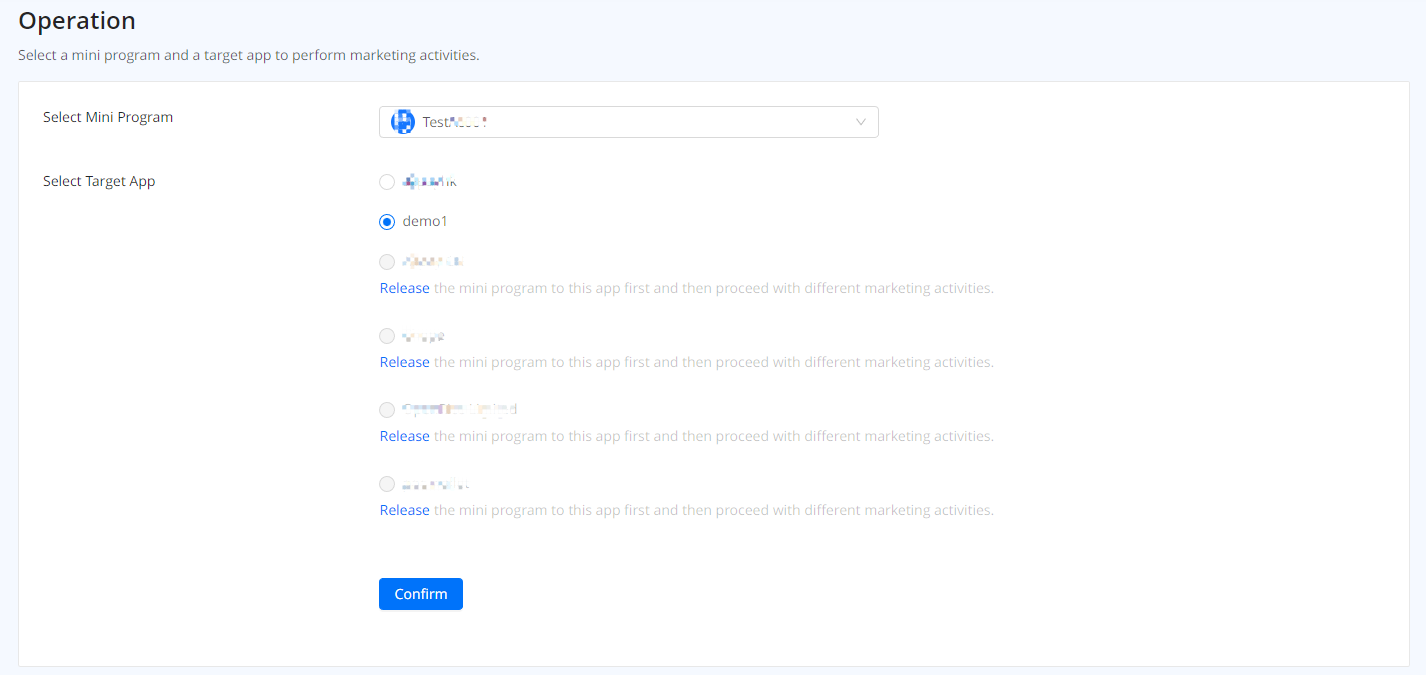Click the last target app radio button

coord(387,484)
